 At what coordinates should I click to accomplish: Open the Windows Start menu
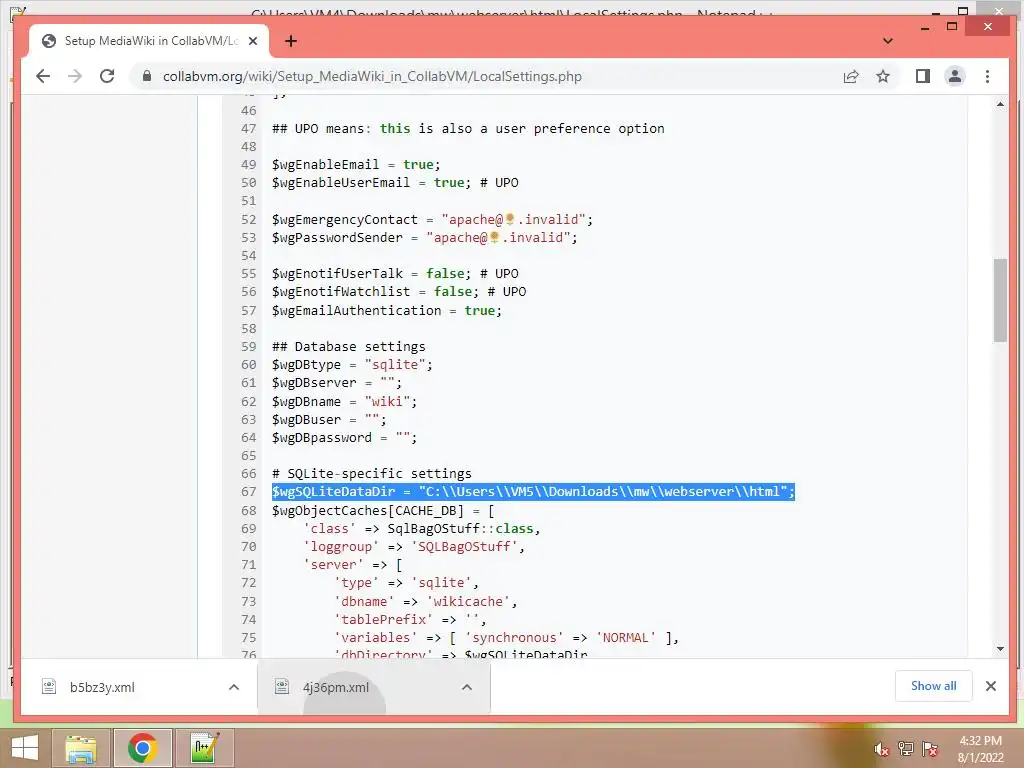point(25,748)
